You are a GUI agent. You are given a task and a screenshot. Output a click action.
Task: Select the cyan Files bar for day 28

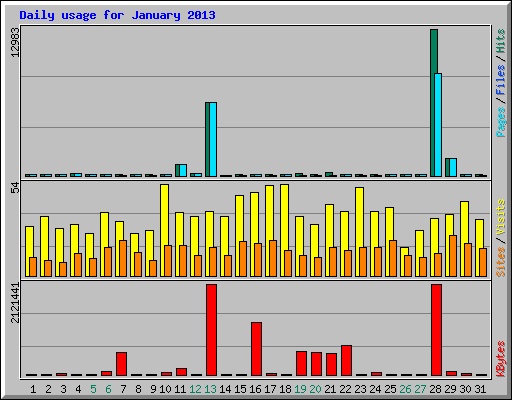(x=438, y=125)
